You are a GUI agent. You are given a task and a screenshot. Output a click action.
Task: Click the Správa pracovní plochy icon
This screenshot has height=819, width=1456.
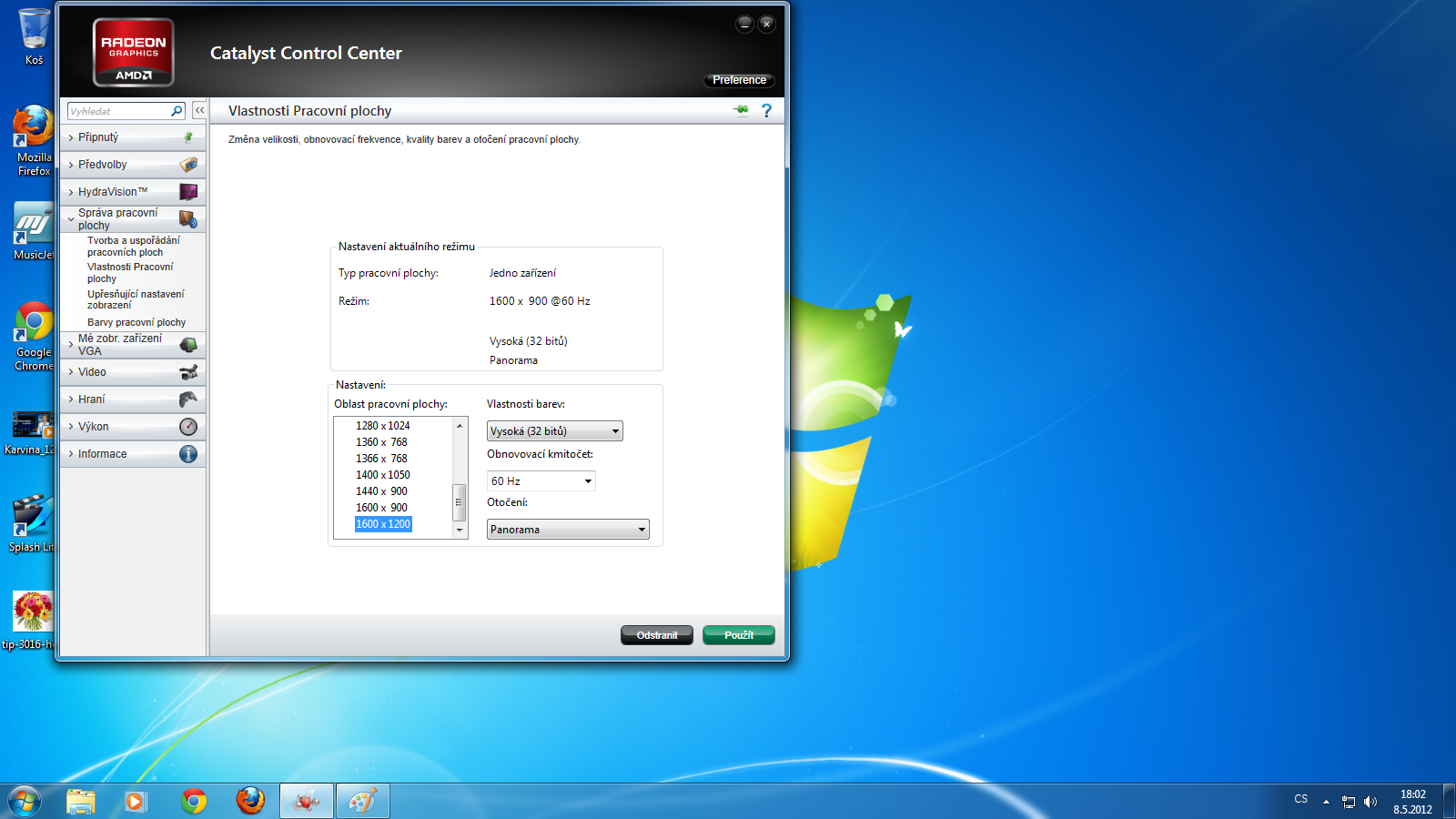pos(188,219)
